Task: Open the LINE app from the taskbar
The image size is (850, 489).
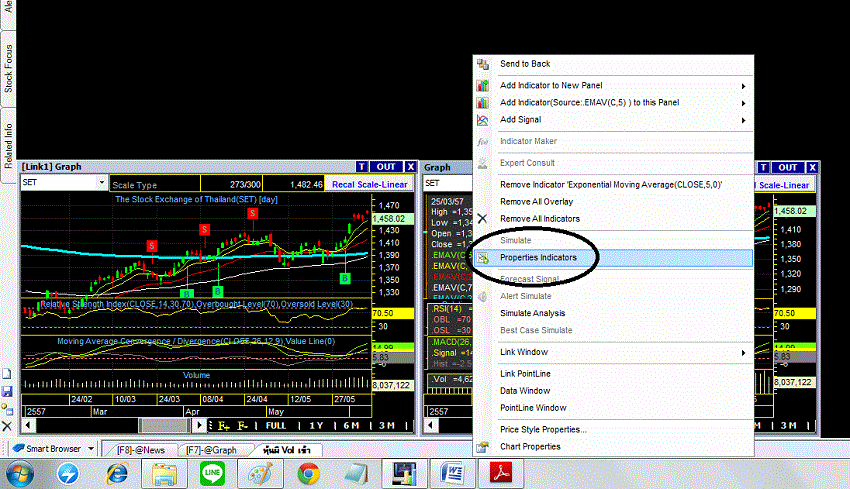Action: point(212,473)
